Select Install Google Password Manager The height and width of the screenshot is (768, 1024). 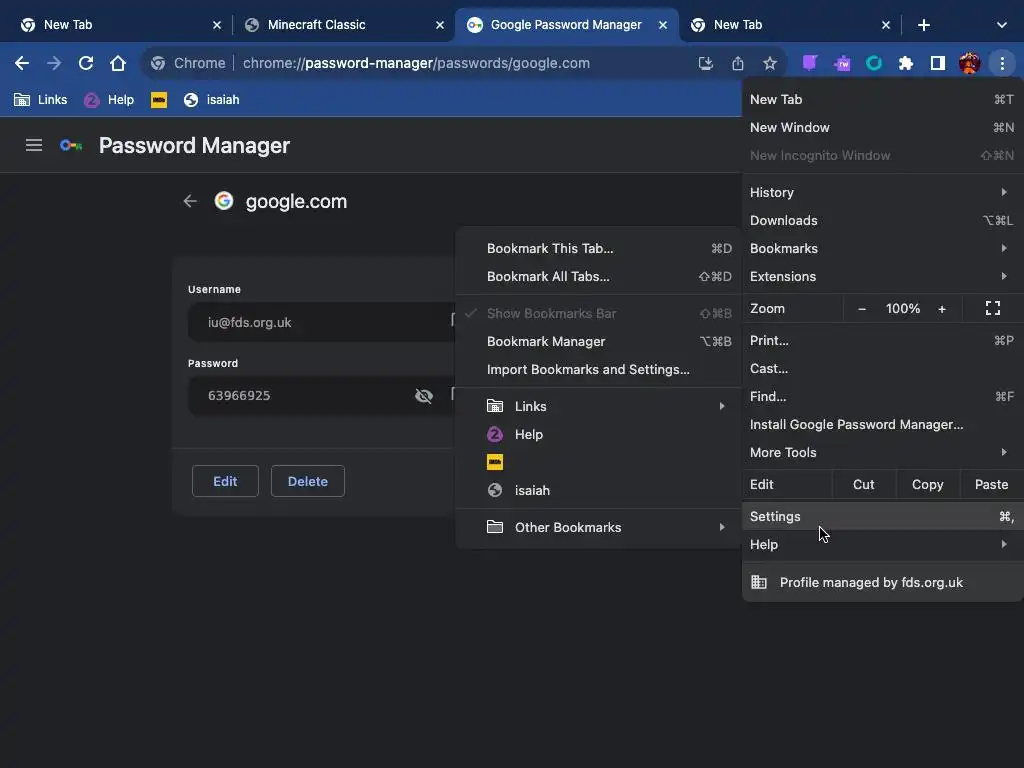(x=882, y=425)
